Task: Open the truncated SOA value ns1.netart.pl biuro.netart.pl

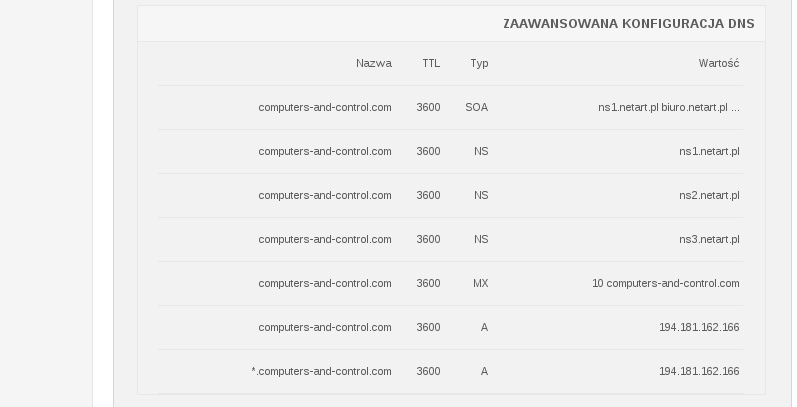Action: coord(668,107)
